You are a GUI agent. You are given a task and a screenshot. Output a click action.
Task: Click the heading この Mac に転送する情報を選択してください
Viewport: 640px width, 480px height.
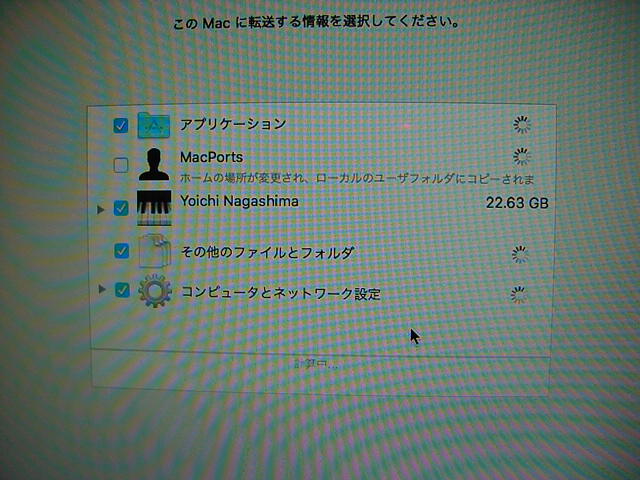[x=317, y=22]
